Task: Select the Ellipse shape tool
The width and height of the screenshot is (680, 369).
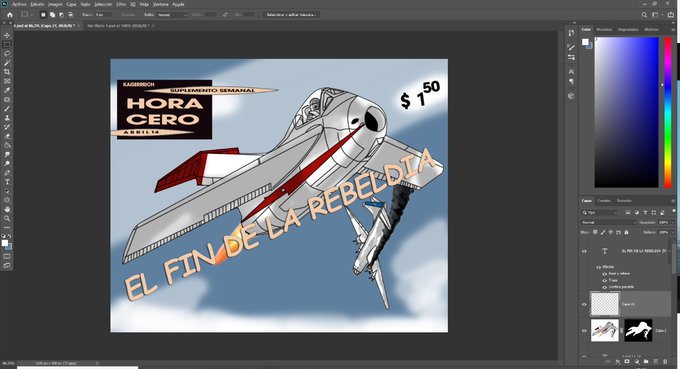Action: coord(7,200)
